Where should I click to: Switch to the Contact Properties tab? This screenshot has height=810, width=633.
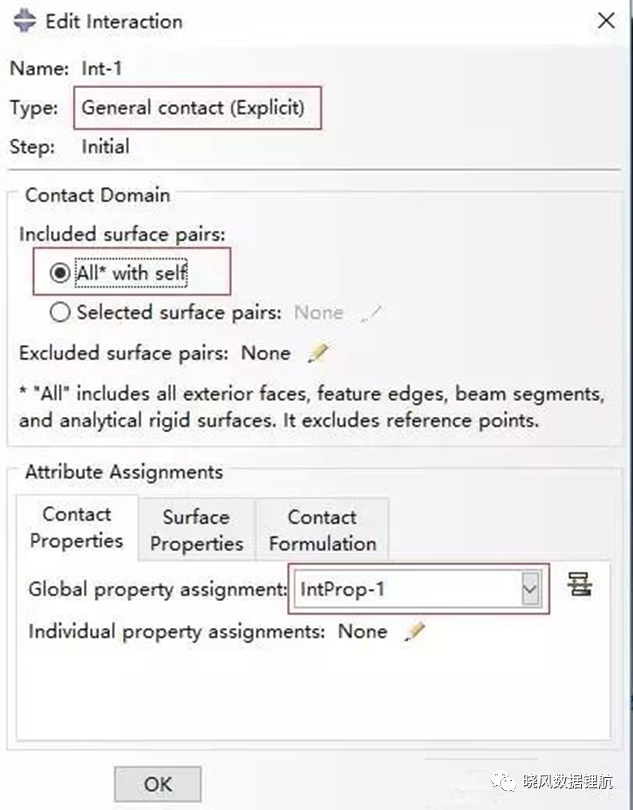(77, 527)
